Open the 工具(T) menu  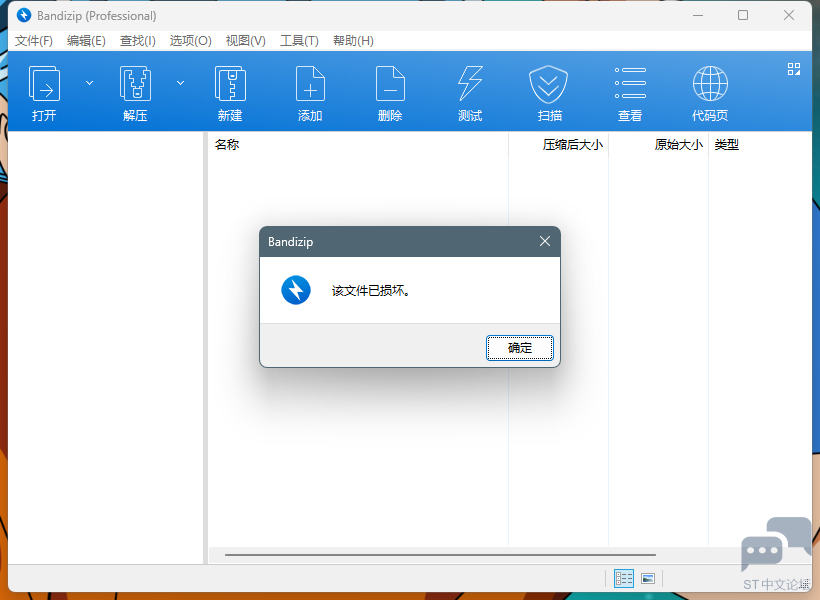point(299,41)
